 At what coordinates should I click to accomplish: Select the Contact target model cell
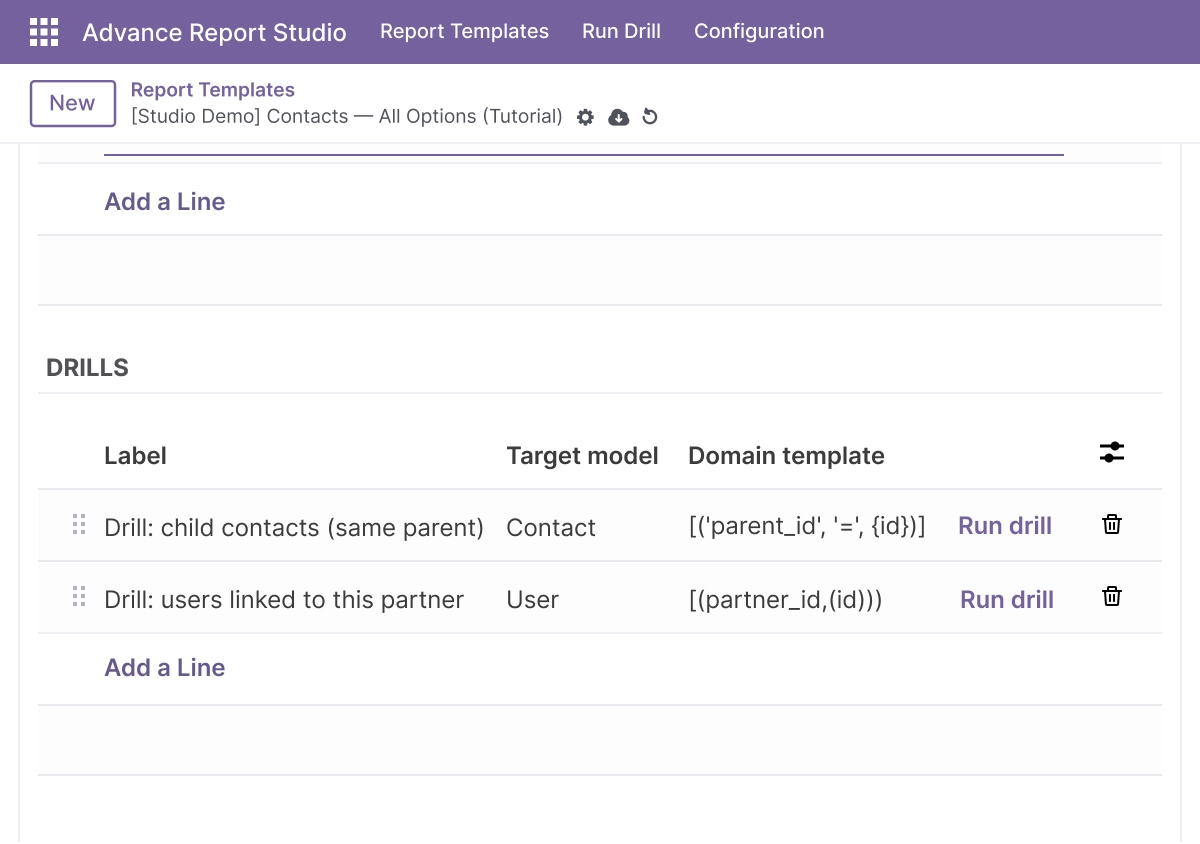pos(551,528)
